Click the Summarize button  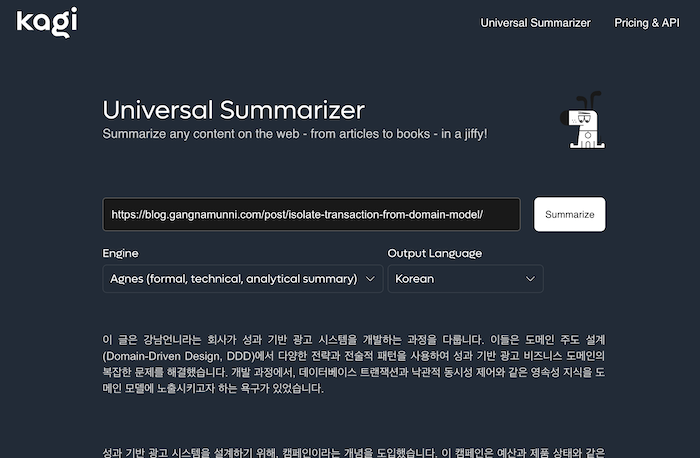[x=570, y=214]
